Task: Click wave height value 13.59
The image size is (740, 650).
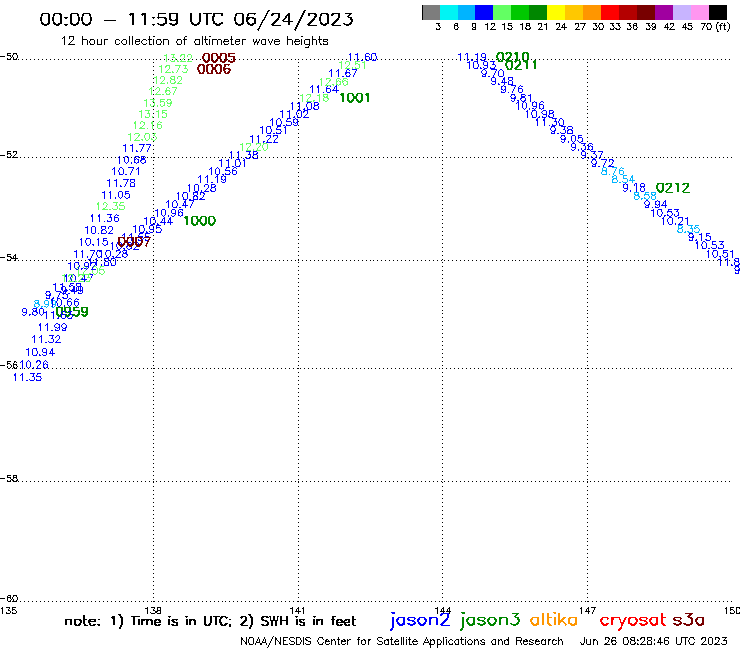Action: [158, 103]
